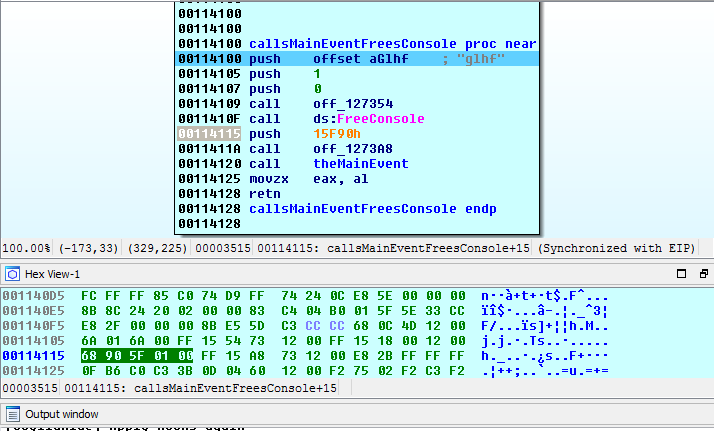Restore or float the Hex View-1 panel
Viewport: 714px width, 431px height.
tap(704, 274)
